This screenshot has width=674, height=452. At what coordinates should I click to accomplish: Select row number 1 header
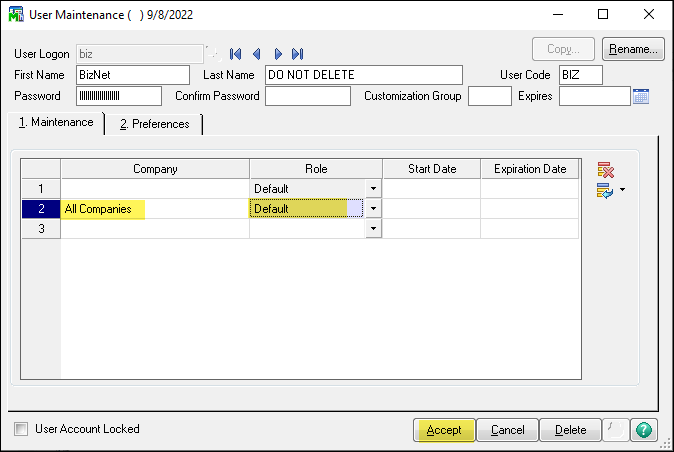click(x=41, y=189)
